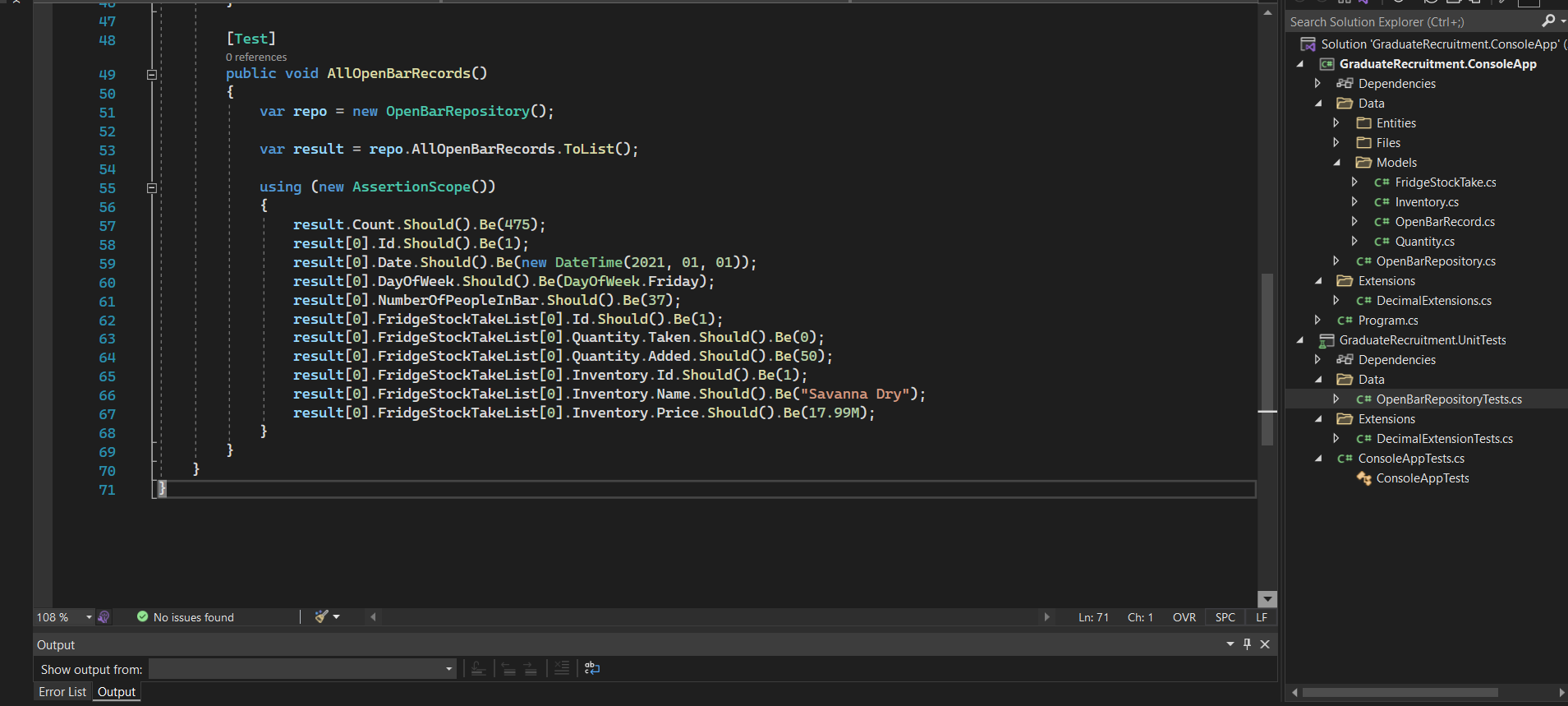
Task: Click the UnitTests project icon
Action: (1326, 340)
